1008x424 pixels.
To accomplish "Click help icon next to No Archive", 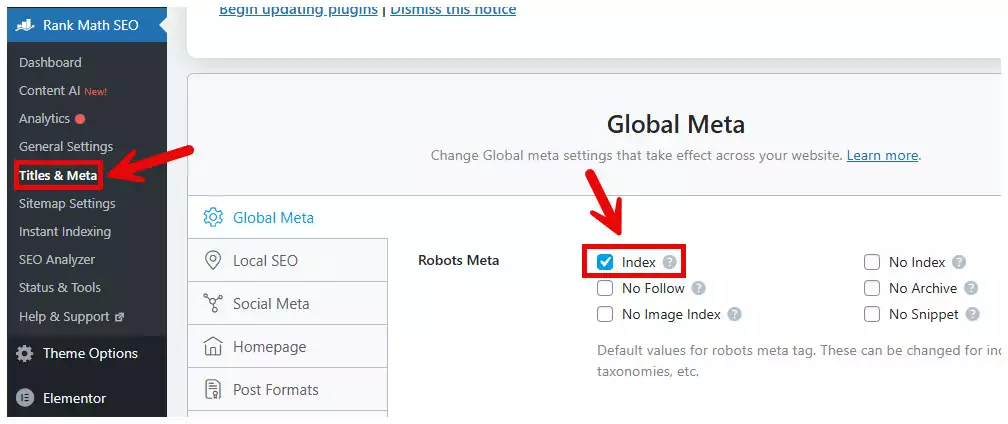I will (971, 288).
